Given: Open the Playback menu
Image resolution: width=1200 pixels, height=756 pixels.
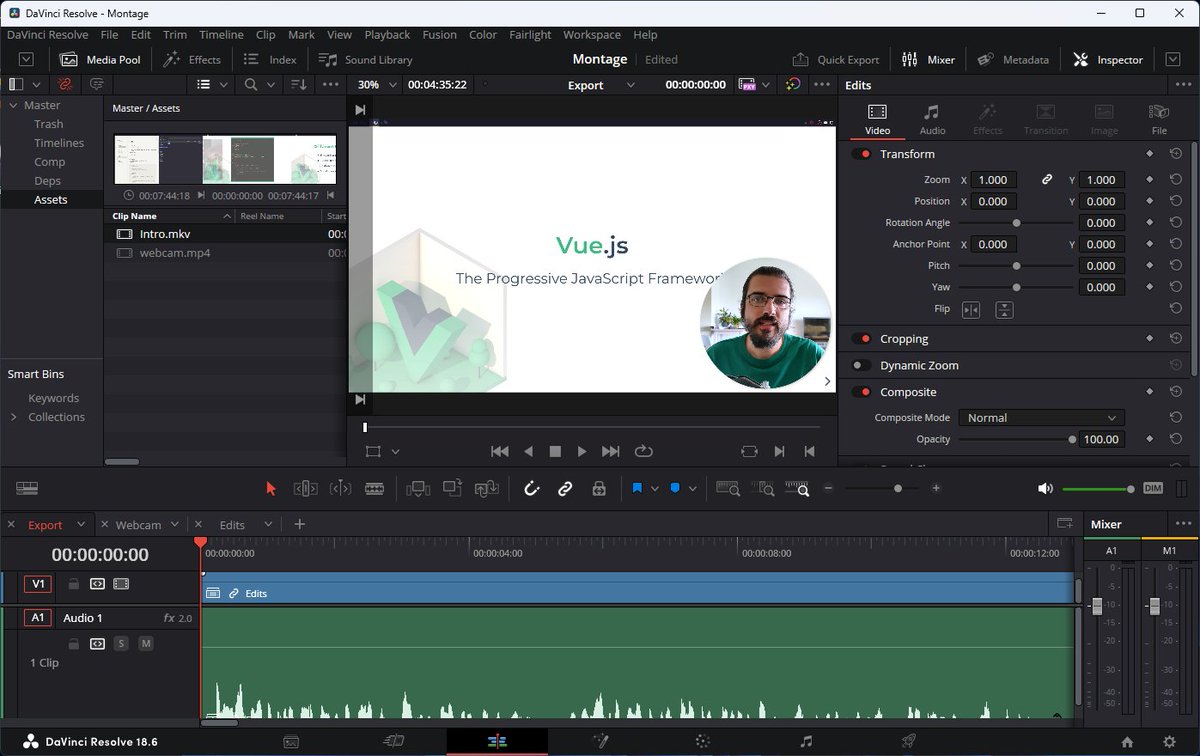Looking at the screenshot, I should click(x=387, y=34).
